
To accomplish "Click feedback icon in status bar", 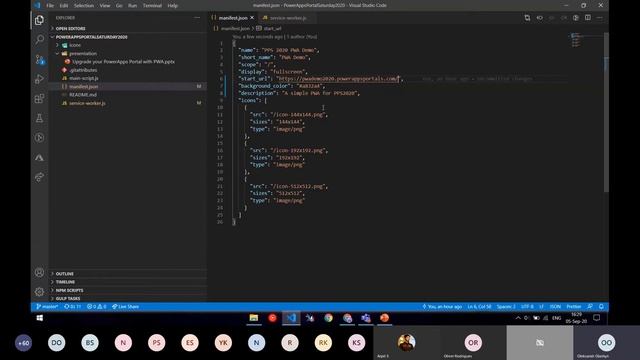I will point(590,307).
